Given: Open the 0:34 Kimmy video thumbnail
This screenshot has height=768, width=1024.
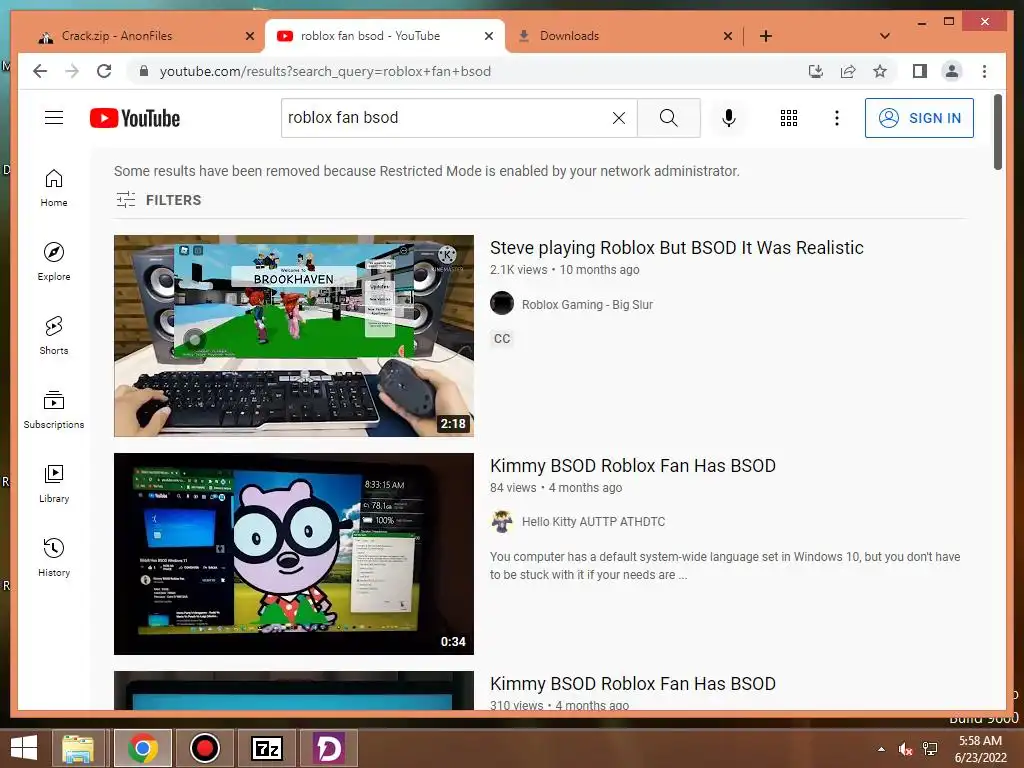Looking at the screenshot, I should pyautogui.click(x=294, y=554).
